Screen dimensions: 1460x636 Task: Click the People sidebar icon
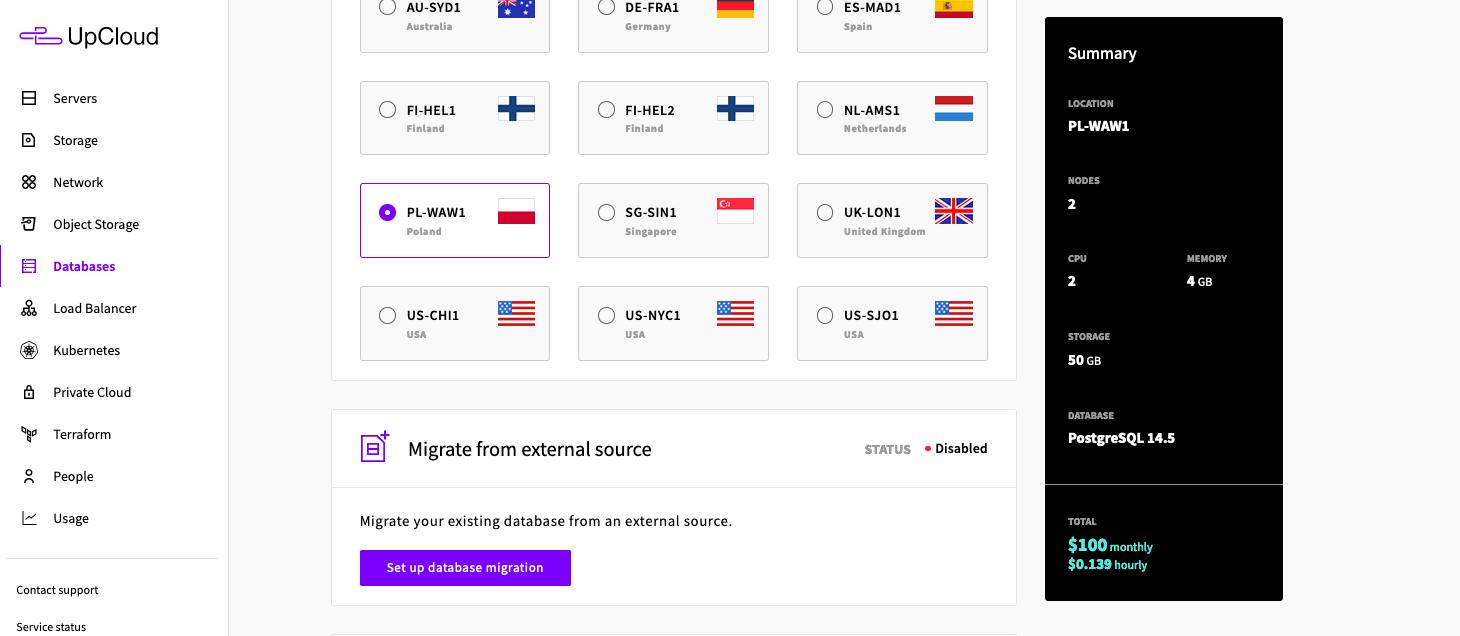click(29, 476)
